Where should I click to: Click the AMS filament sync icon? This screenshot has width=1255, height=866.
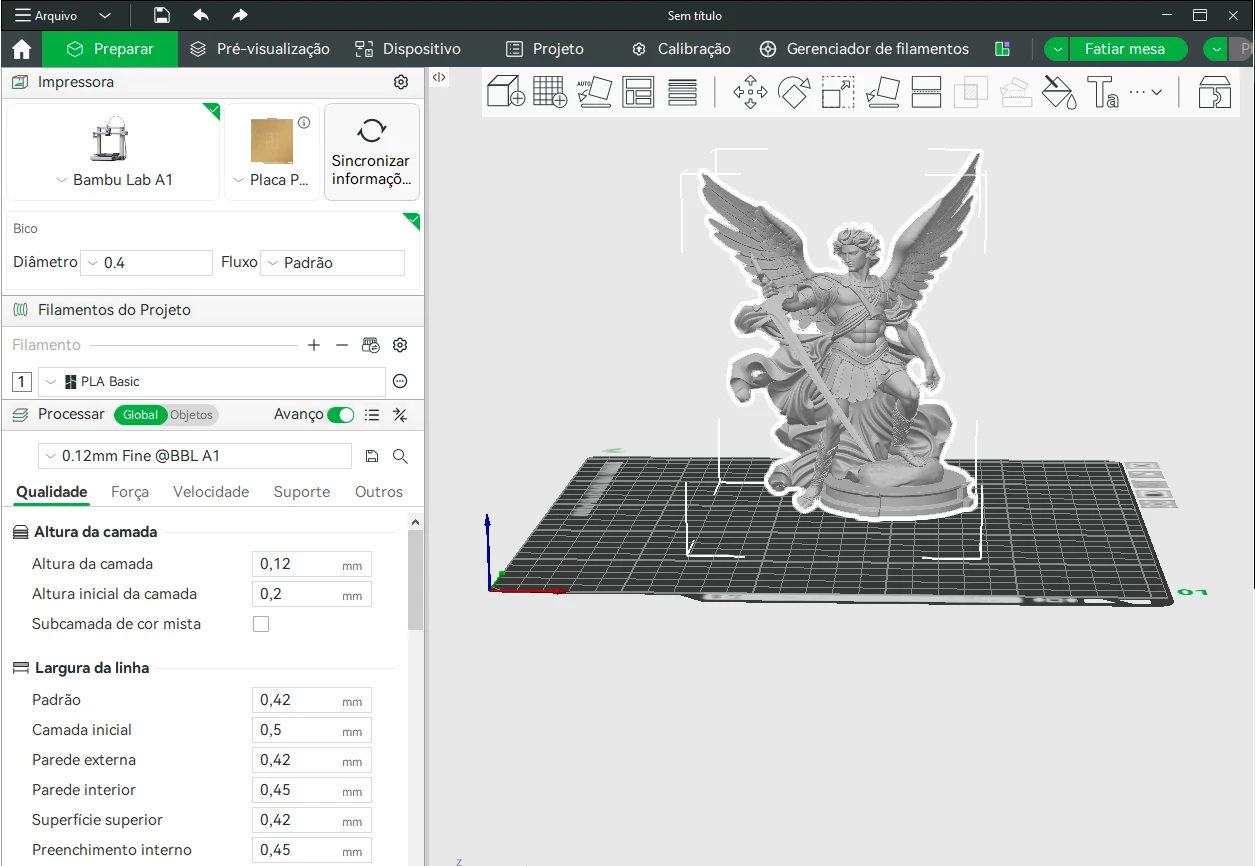tap(371, 345)
